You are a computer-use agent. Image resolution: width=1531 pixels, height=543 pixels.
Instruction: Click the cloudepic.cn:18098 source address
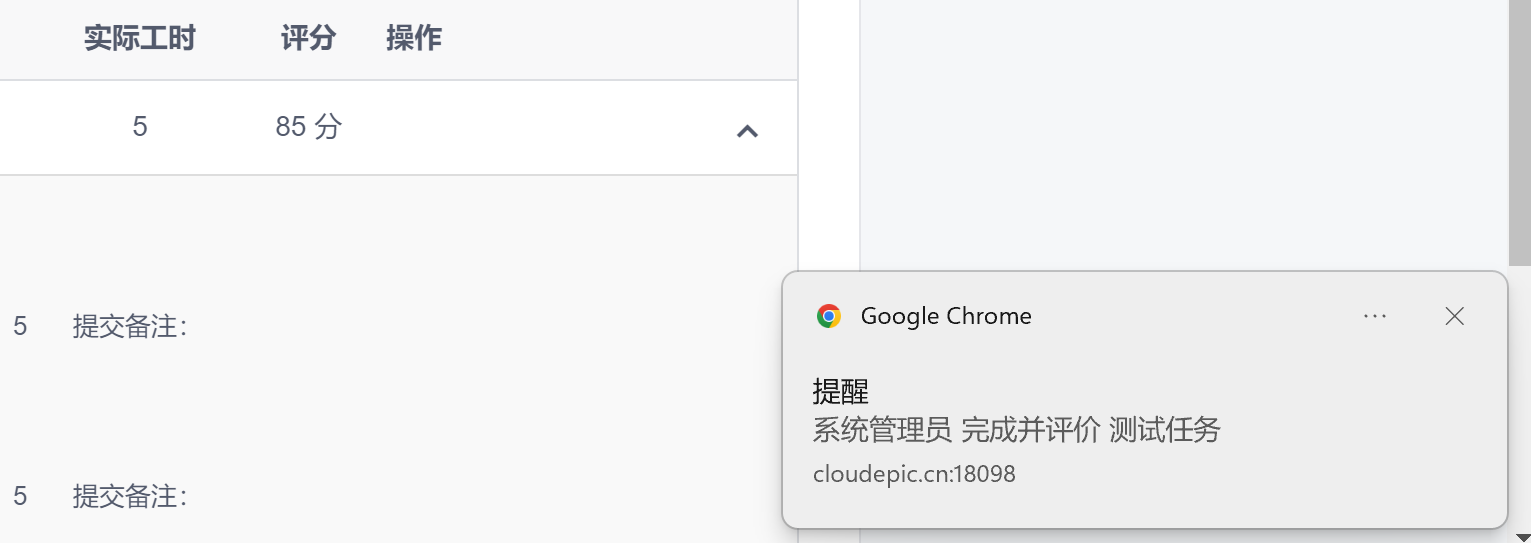point(915,474)
